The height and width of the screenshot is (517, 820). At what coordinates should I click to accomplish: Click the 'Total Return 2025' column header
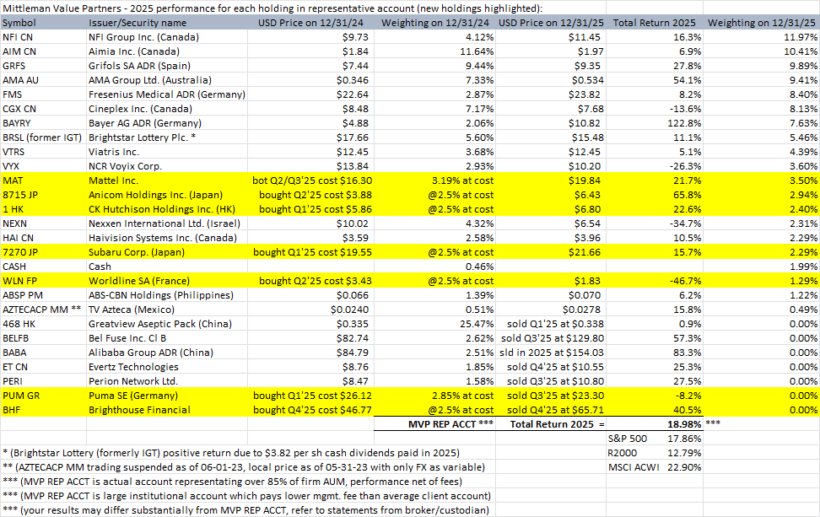[654, 22]
